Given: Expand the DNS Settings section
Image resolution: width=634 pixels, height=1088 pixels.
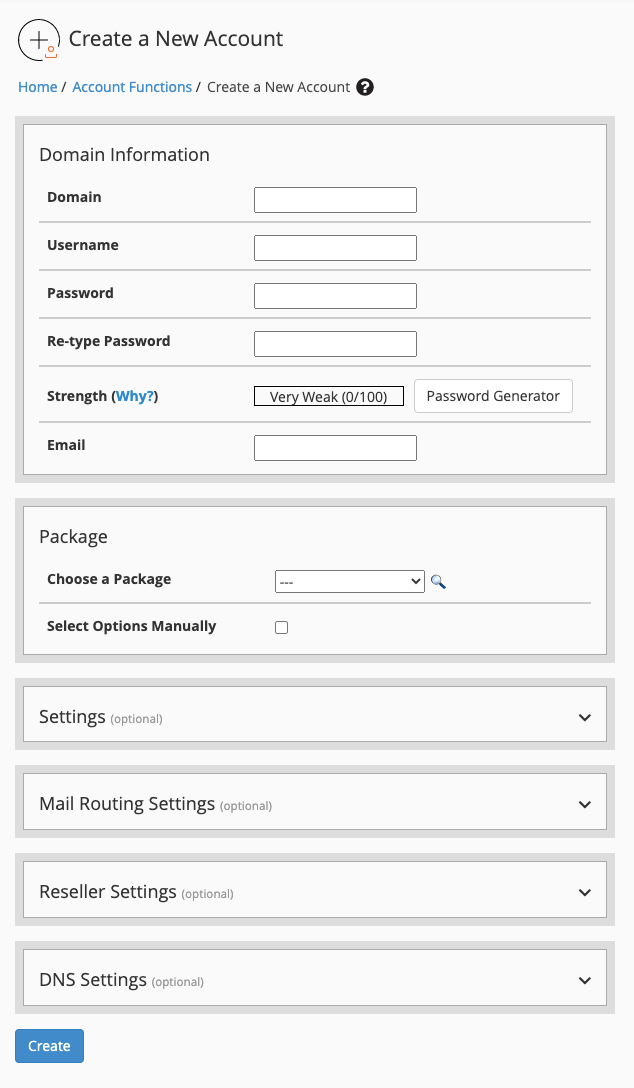Looking at the screenshot, I should click(x=315, y=978).
